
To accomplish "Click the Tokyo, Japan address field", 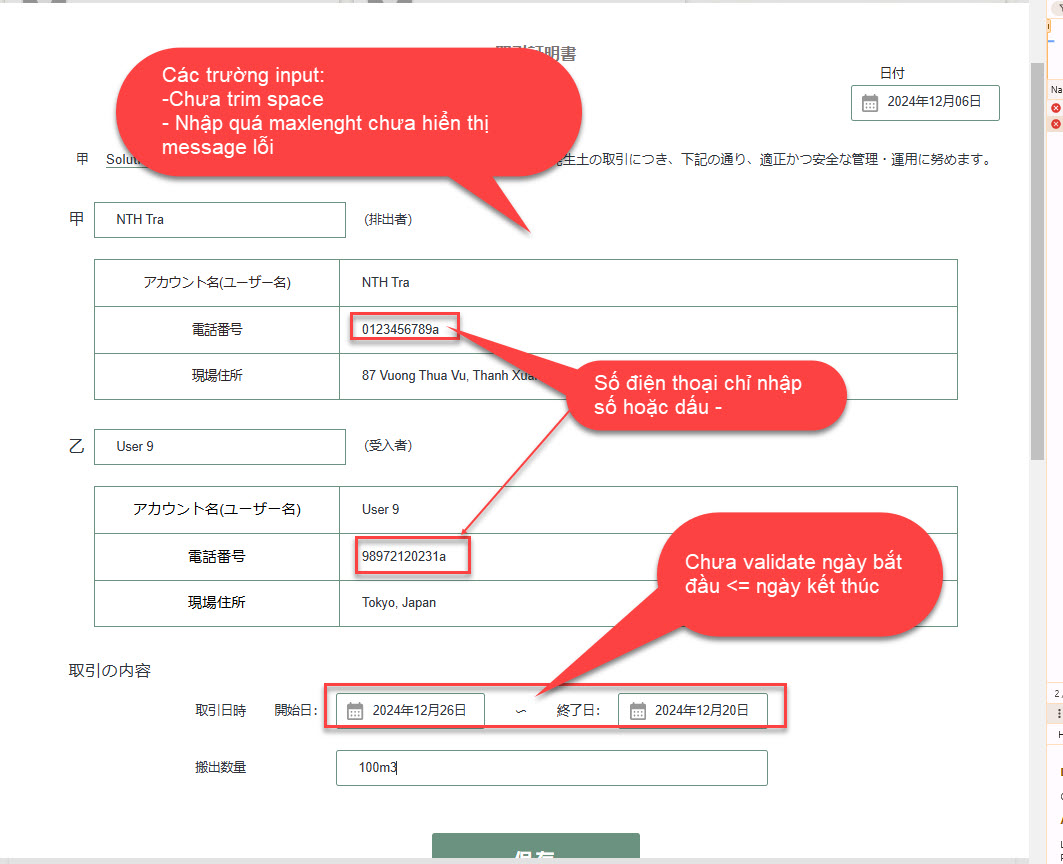I will (x=399, y=603).
